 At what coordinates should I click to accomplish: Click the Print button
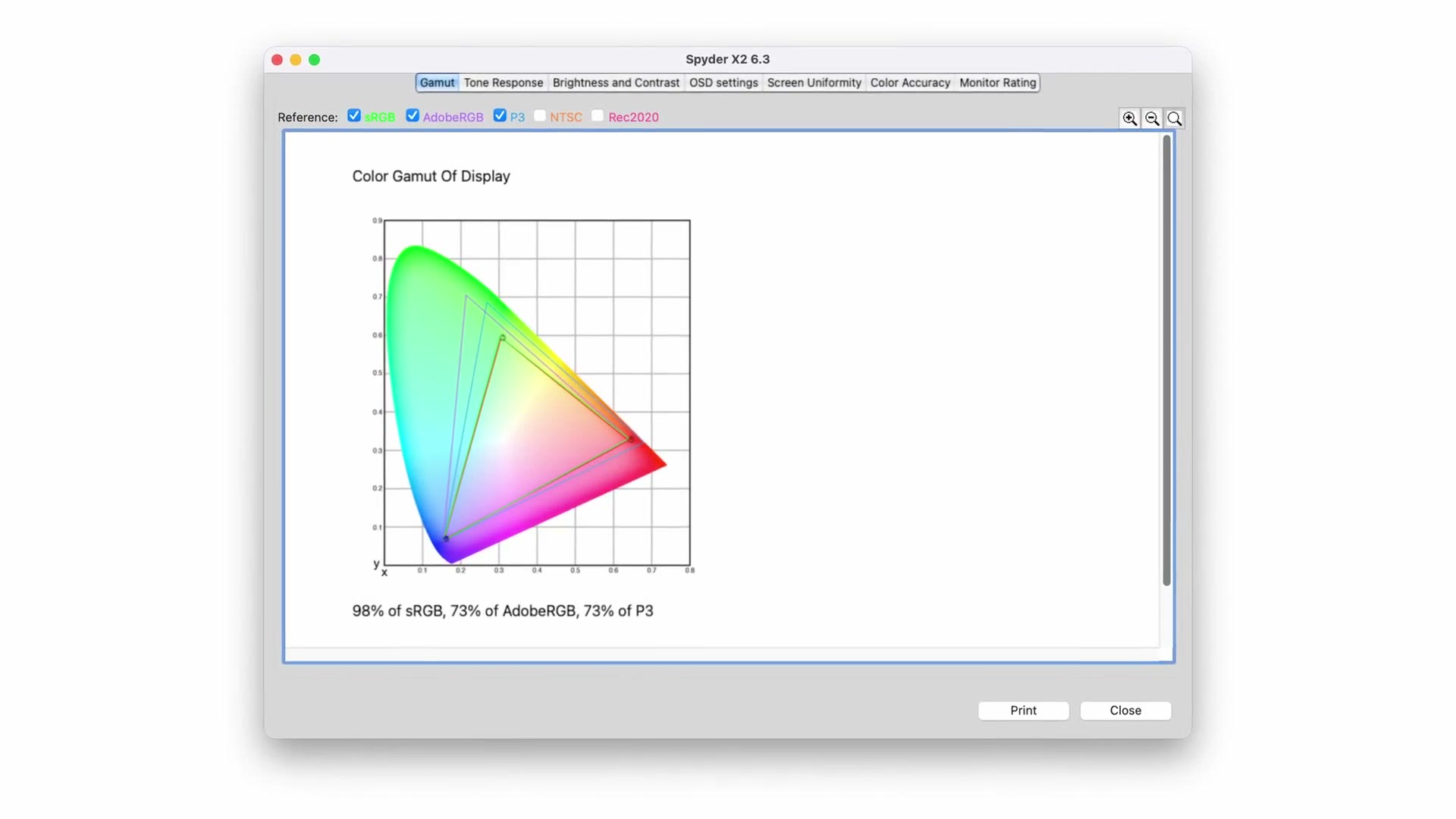(1024, 711)
